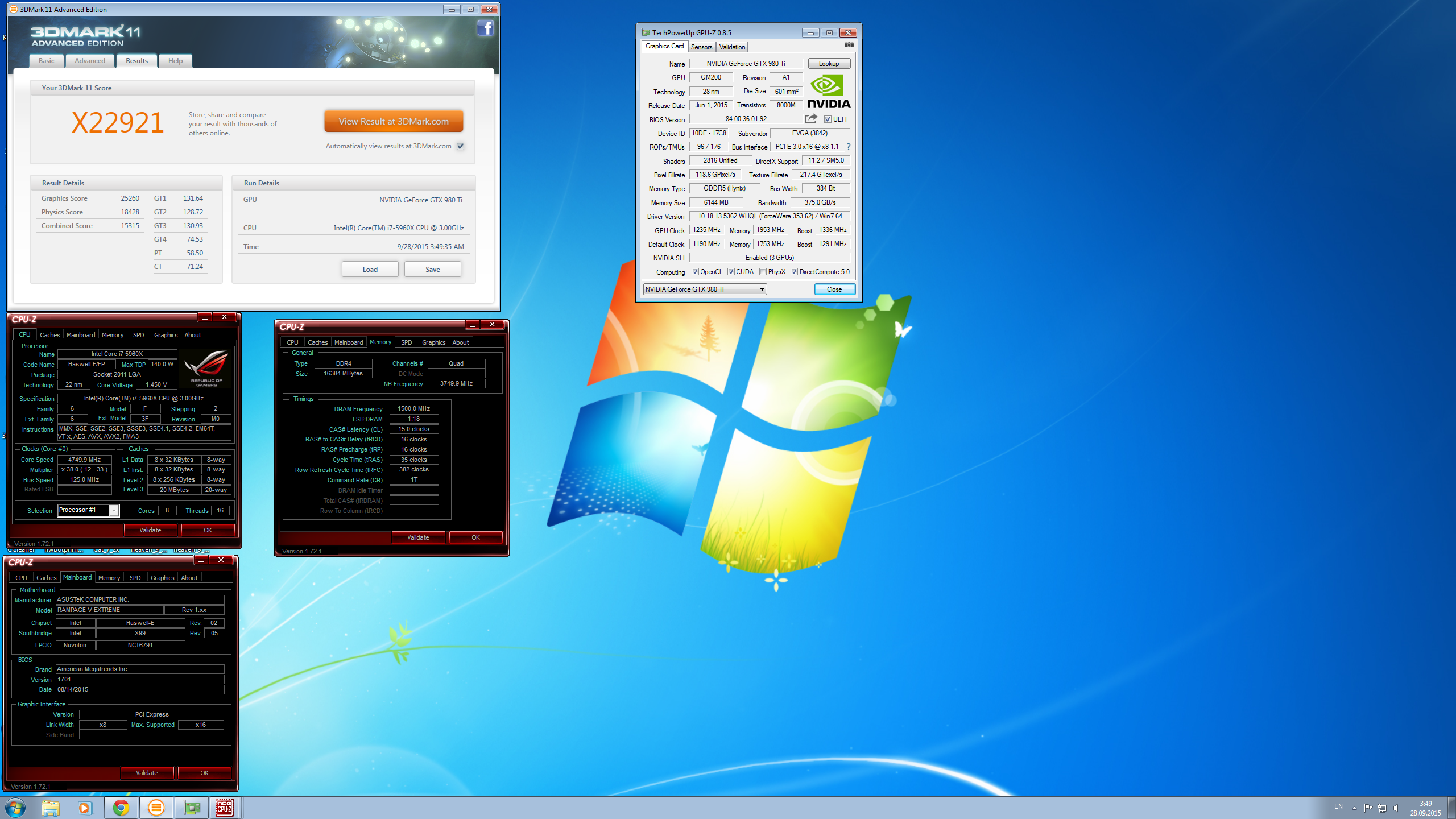Show hidden tray icons arrow

coord(1354,808)
